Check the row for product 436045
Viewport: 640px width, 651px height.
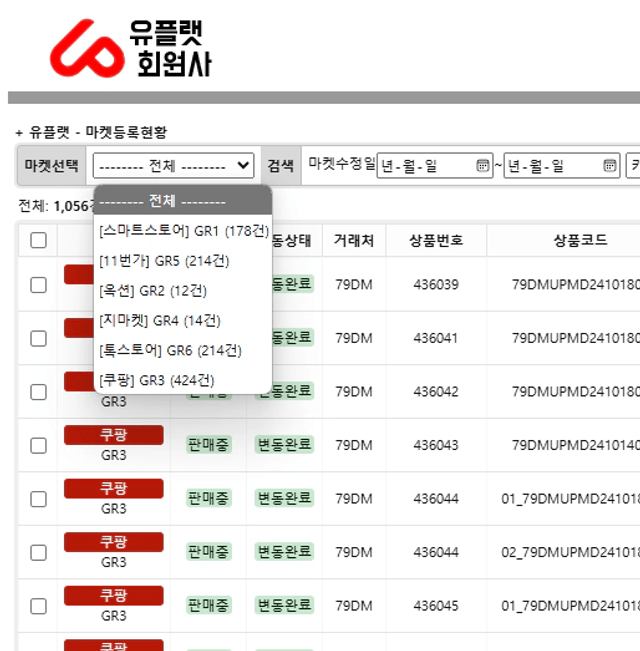click(38, 606)
